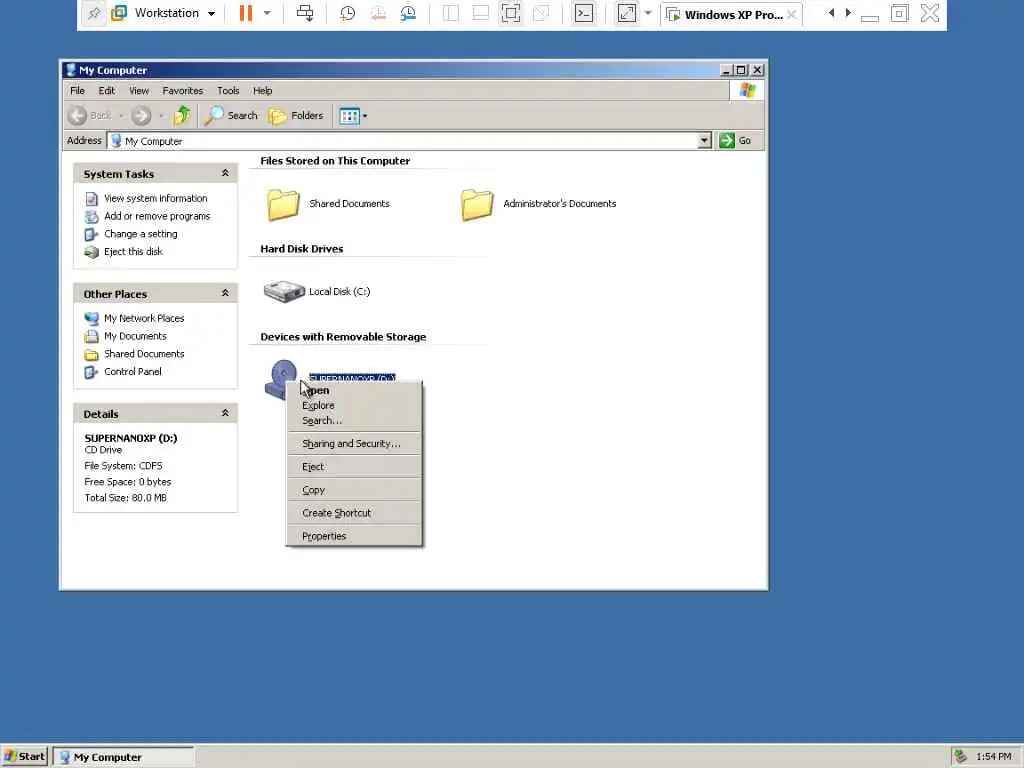The width and height of the screenshot is (1024, 768).
Task: Pause the virtual machine
Action: coord(246,13)
